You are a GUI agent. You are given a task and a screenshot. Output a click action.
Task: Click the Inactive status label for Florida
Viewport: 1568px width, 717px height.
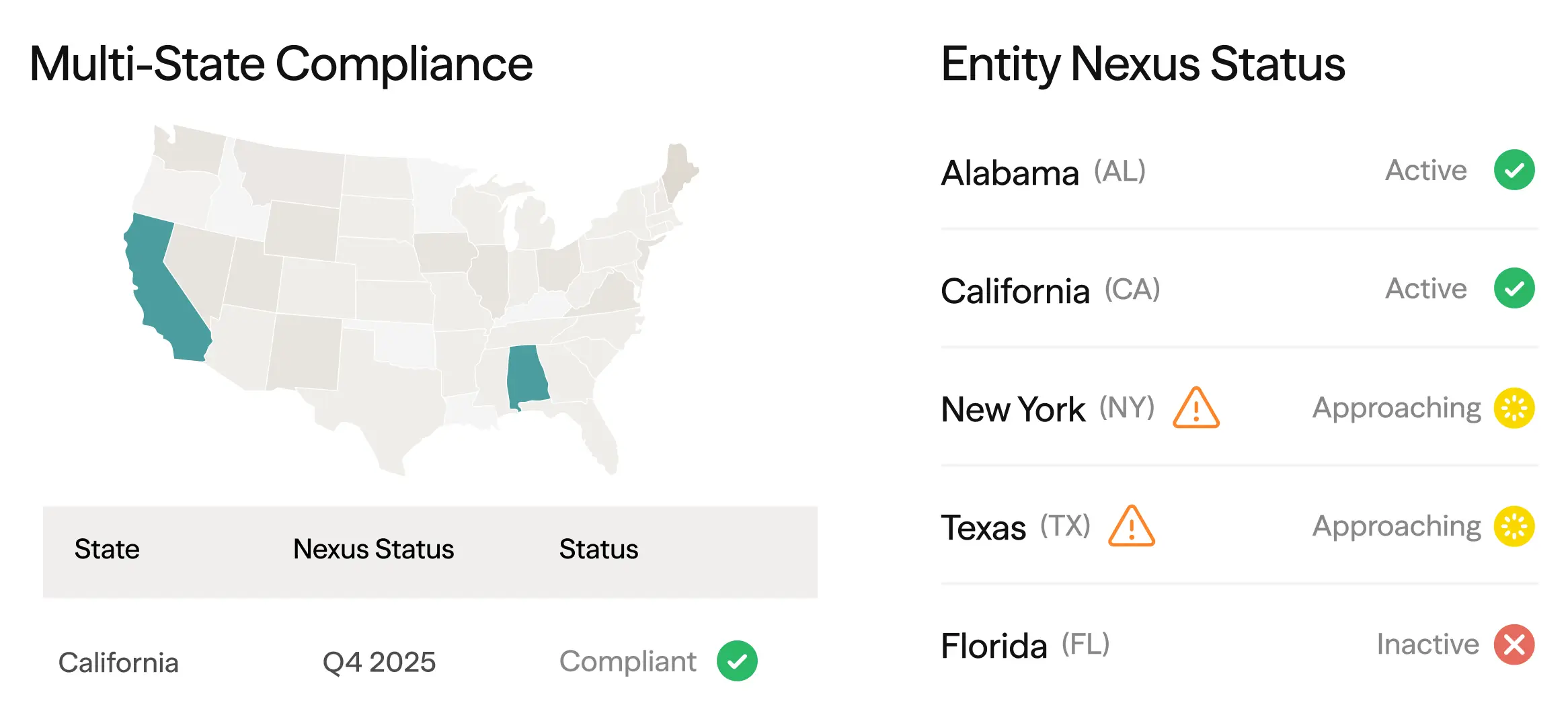(x=1427, y=644)
